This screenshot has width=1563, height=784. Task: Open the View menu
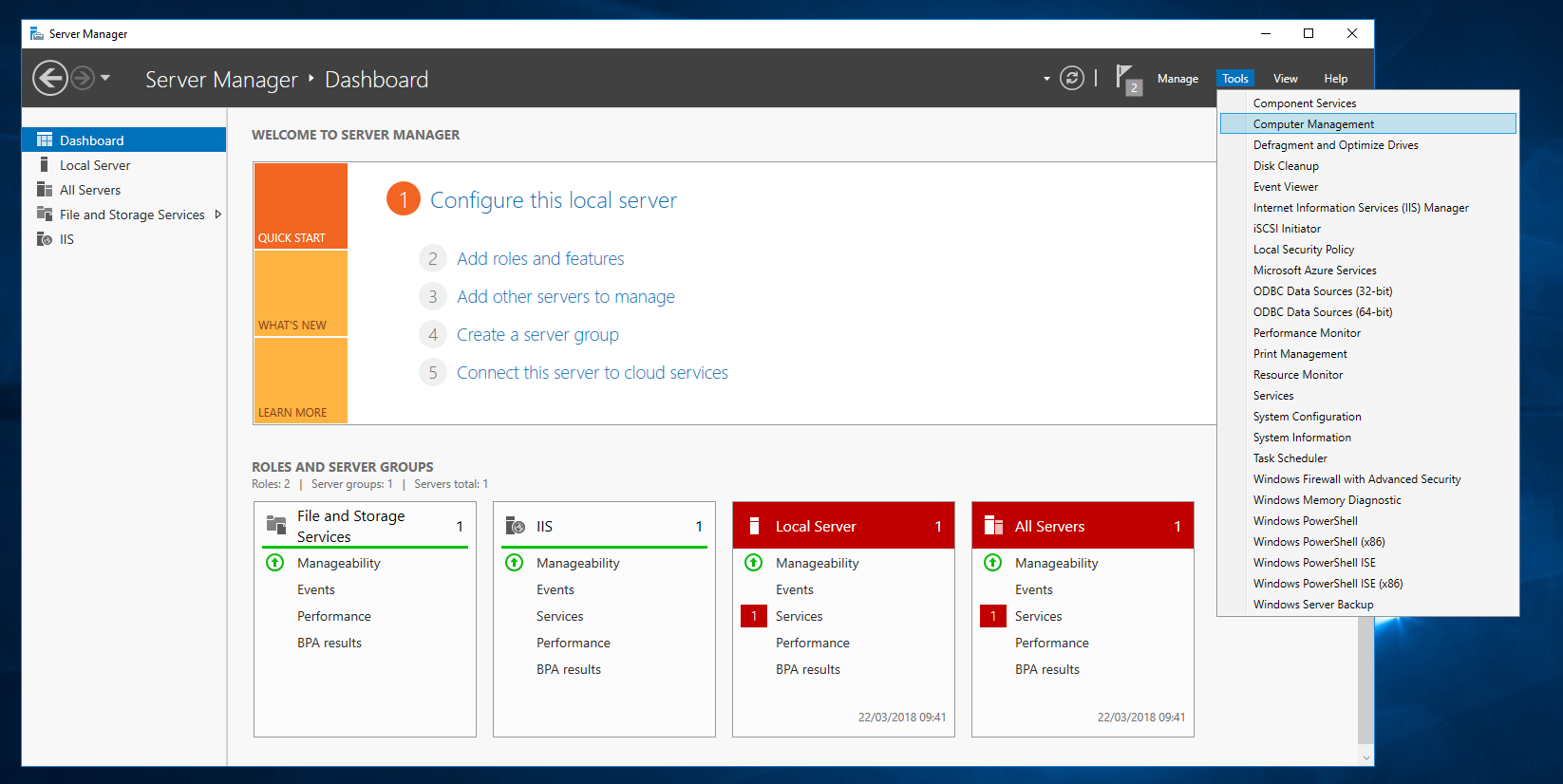tap(1286, 79)
